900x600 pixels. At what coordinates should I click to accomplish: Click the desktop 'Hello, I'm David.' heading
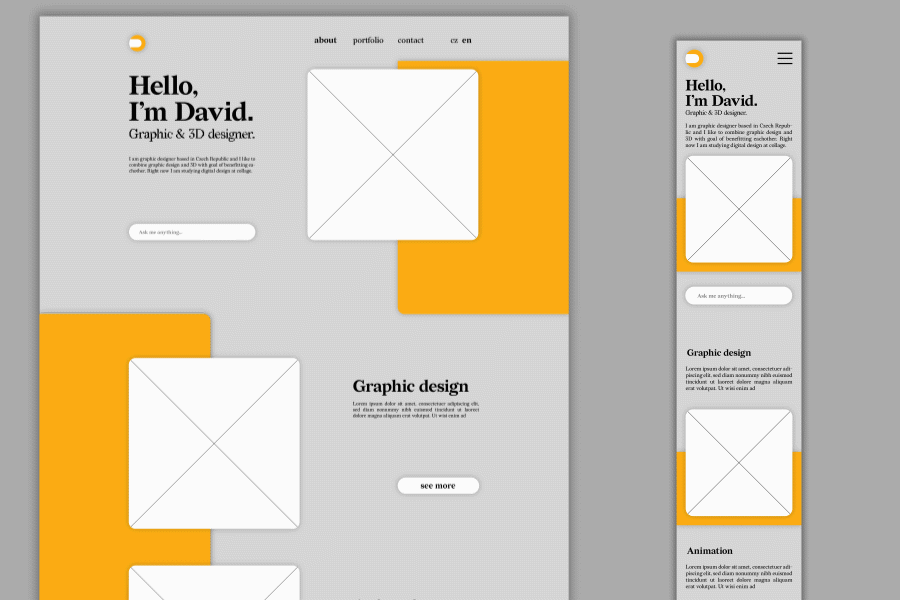click(x=190, y=98)
